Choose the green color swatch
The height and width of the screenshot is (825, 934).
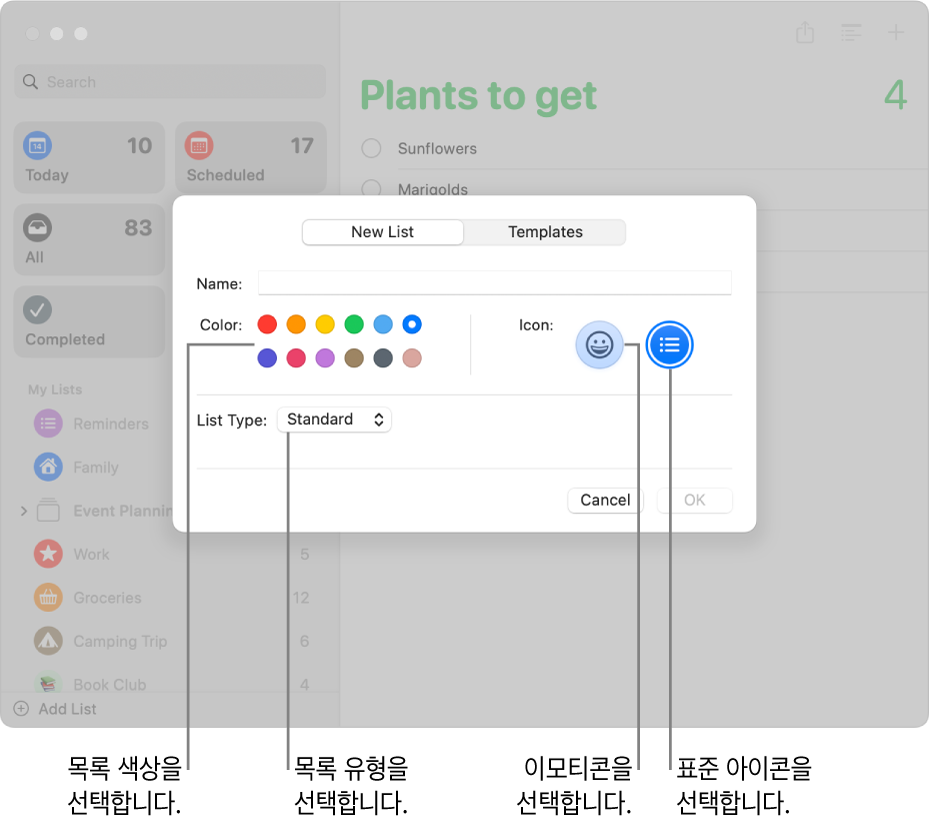coord(354,324)
